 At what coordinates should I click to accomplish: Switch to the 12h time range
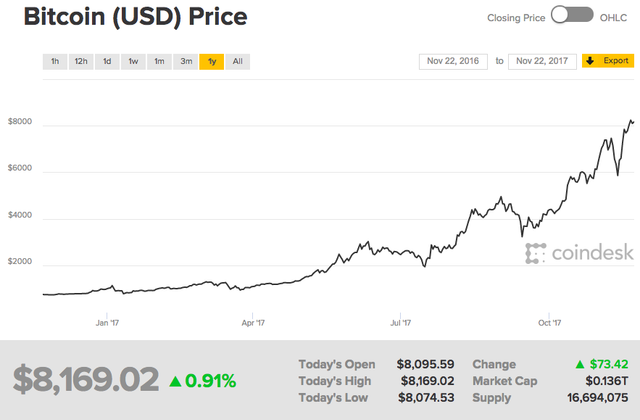81,62
